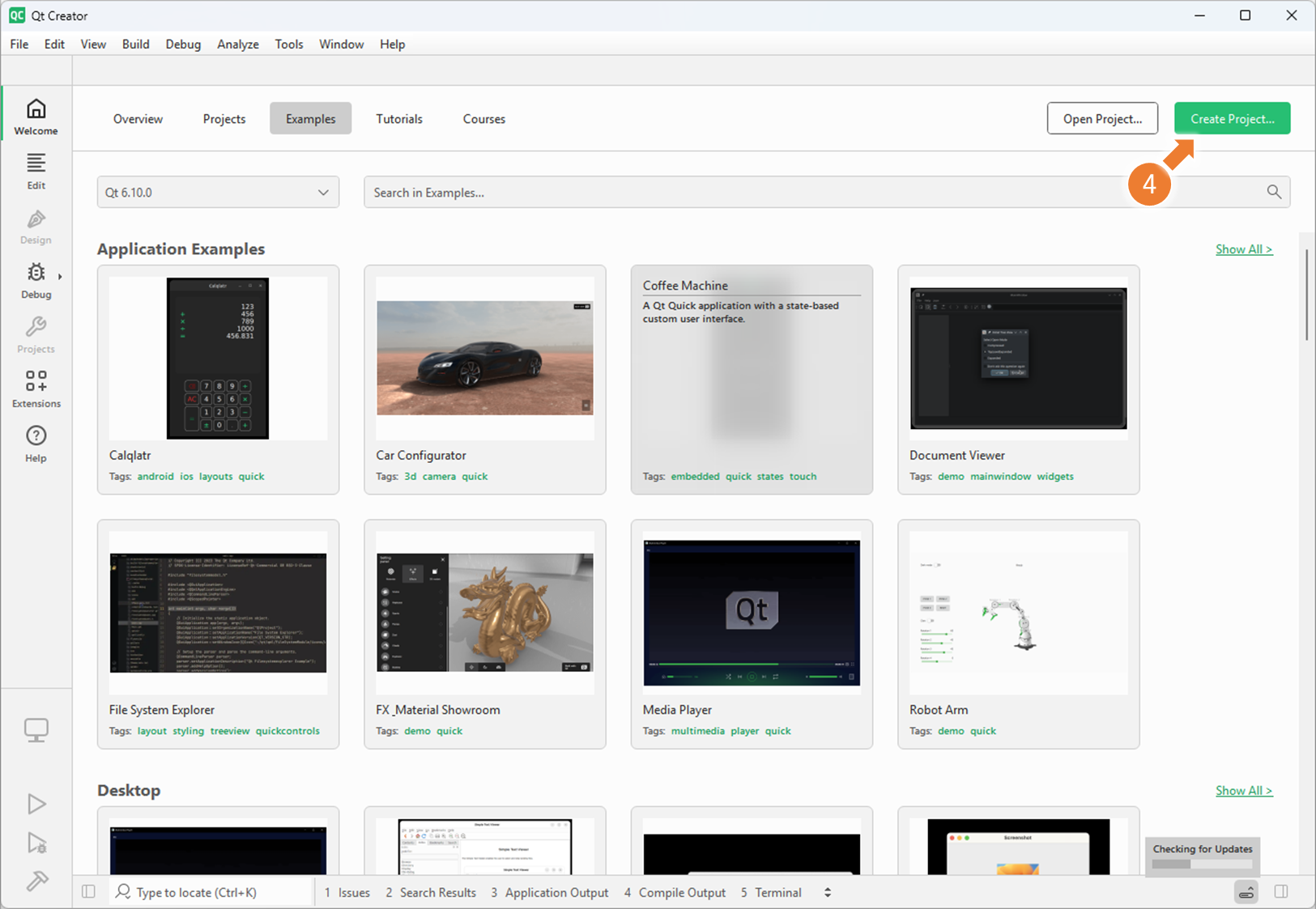Click the android tag on Calqlatr

click(155, 476)
